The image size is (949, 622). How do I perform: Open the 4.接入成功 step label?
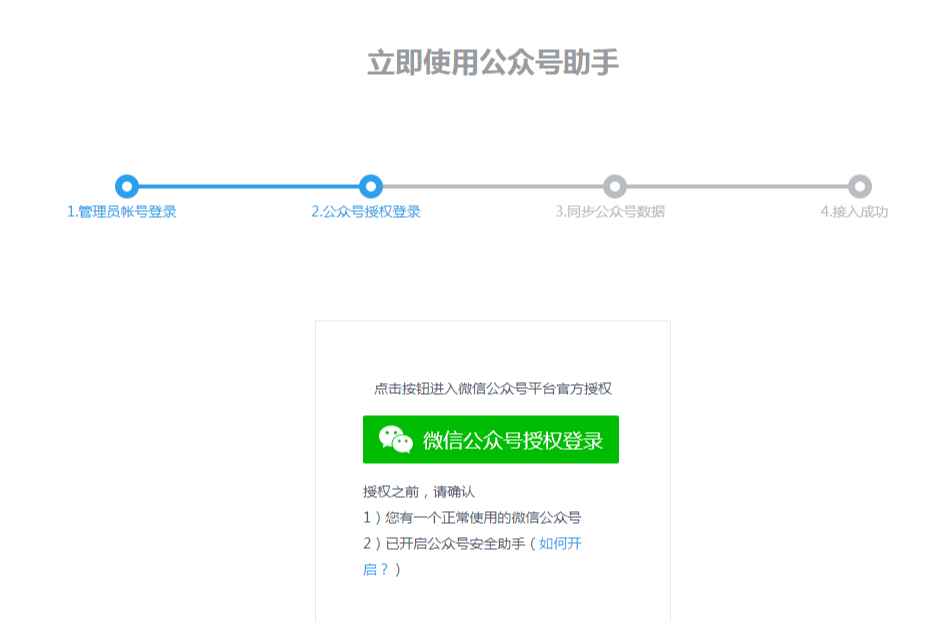854,212
